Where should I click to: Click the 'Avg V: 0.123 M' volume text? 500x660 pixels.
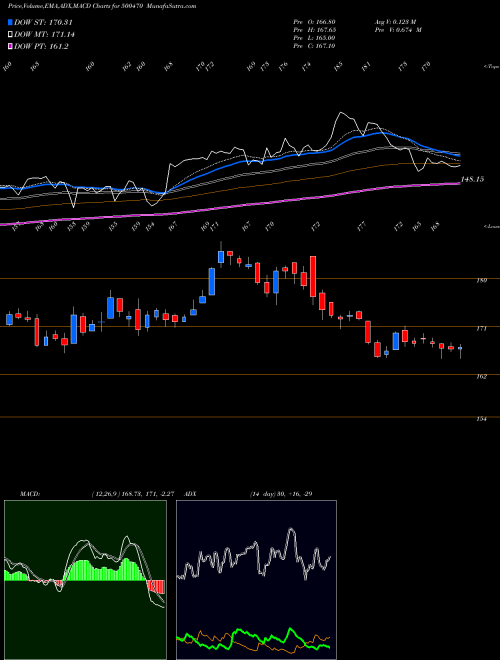coord(395,22)
